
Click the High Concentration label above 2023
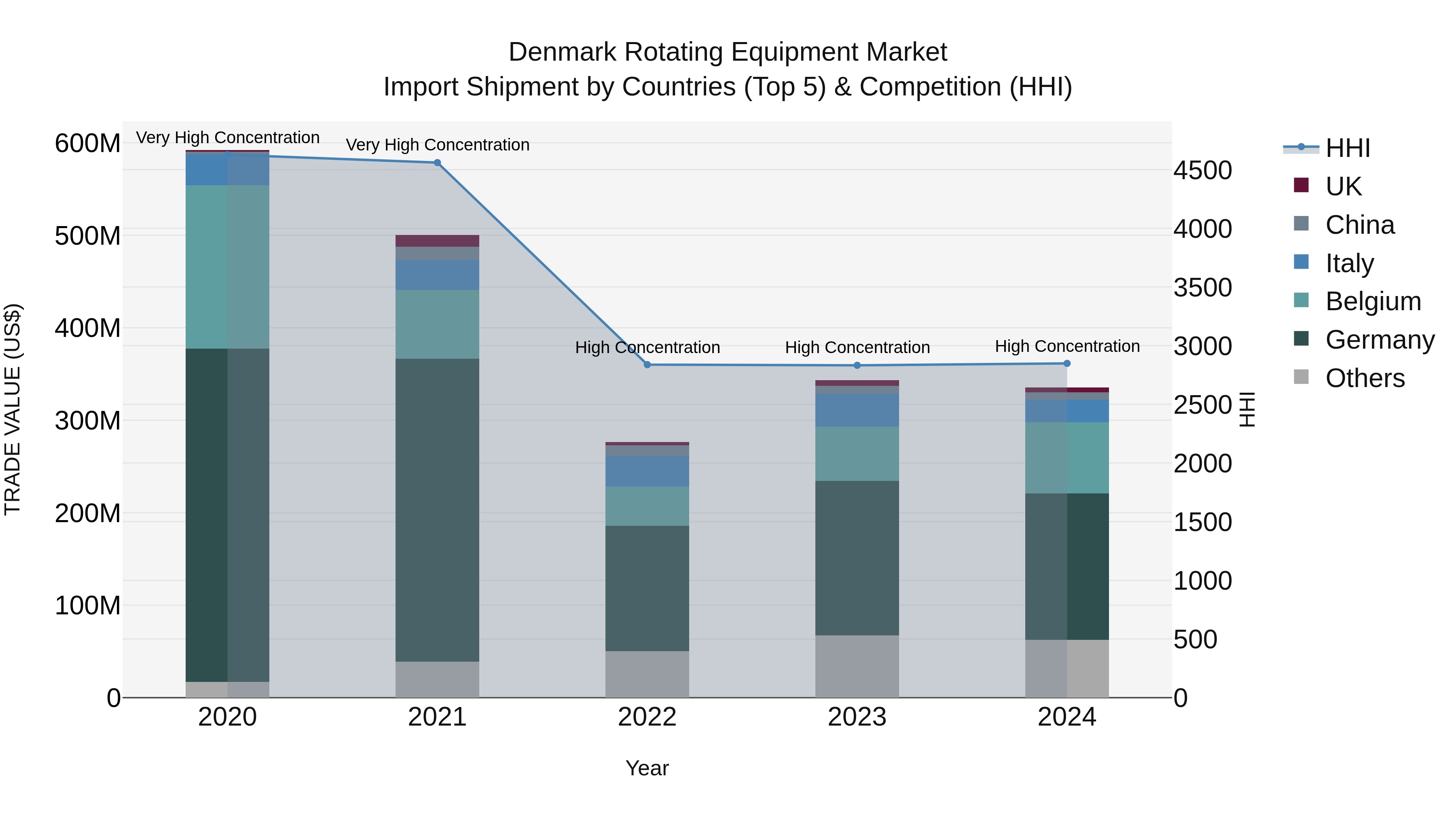[x=857, y=347]
